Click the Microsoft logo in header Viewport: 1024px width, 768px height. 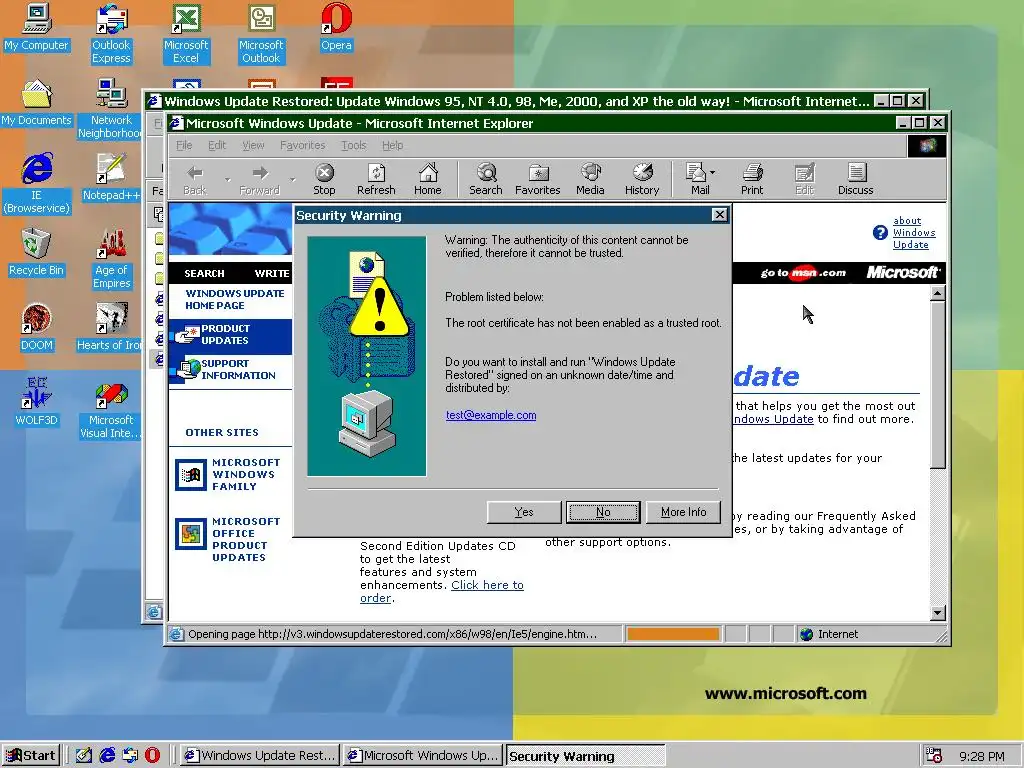902,272
